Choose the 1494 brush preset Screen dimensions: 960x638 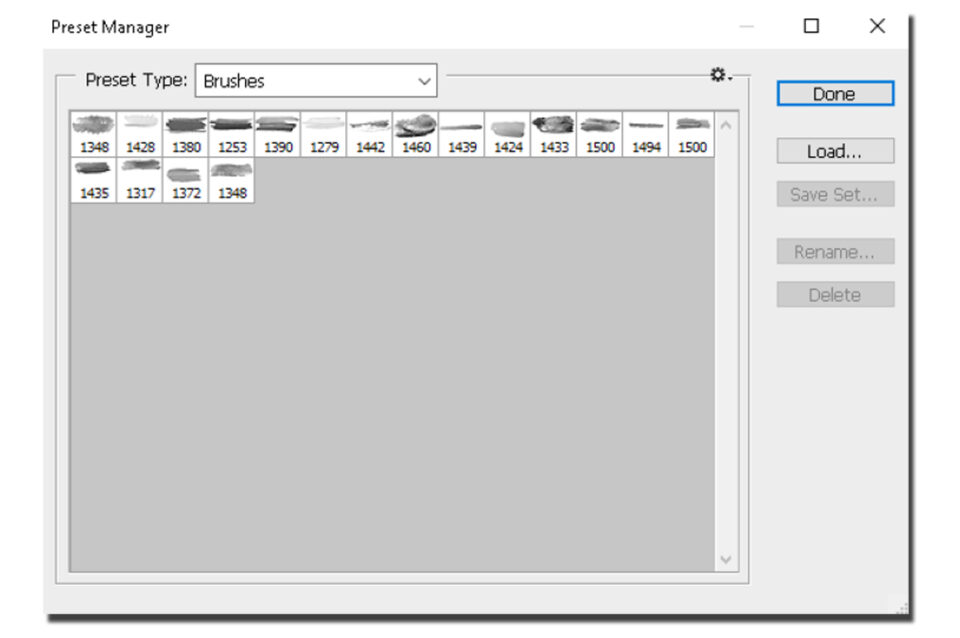[646, 135]
